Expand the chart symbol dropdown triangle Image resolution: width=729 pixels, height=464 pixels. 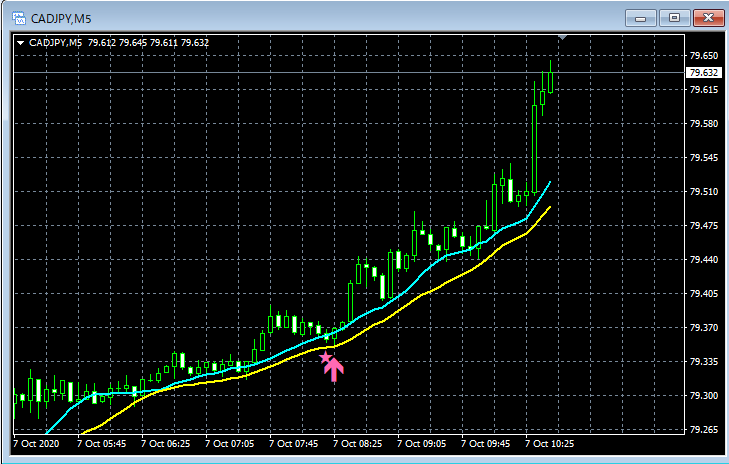pyautogui.click(x=20, y=43)
